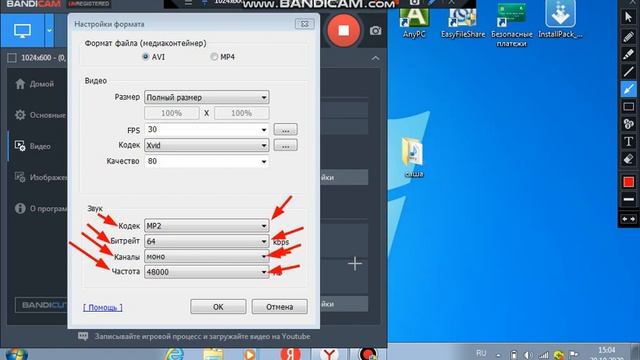Open the 'саша' folder on desktop

413,158
